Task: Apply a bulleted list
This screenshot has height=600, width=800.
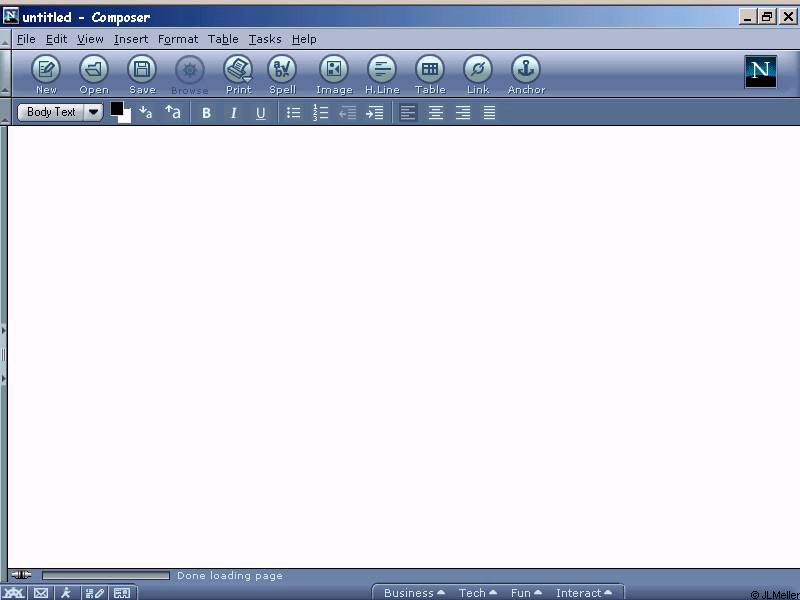Action: click(293, 113)
